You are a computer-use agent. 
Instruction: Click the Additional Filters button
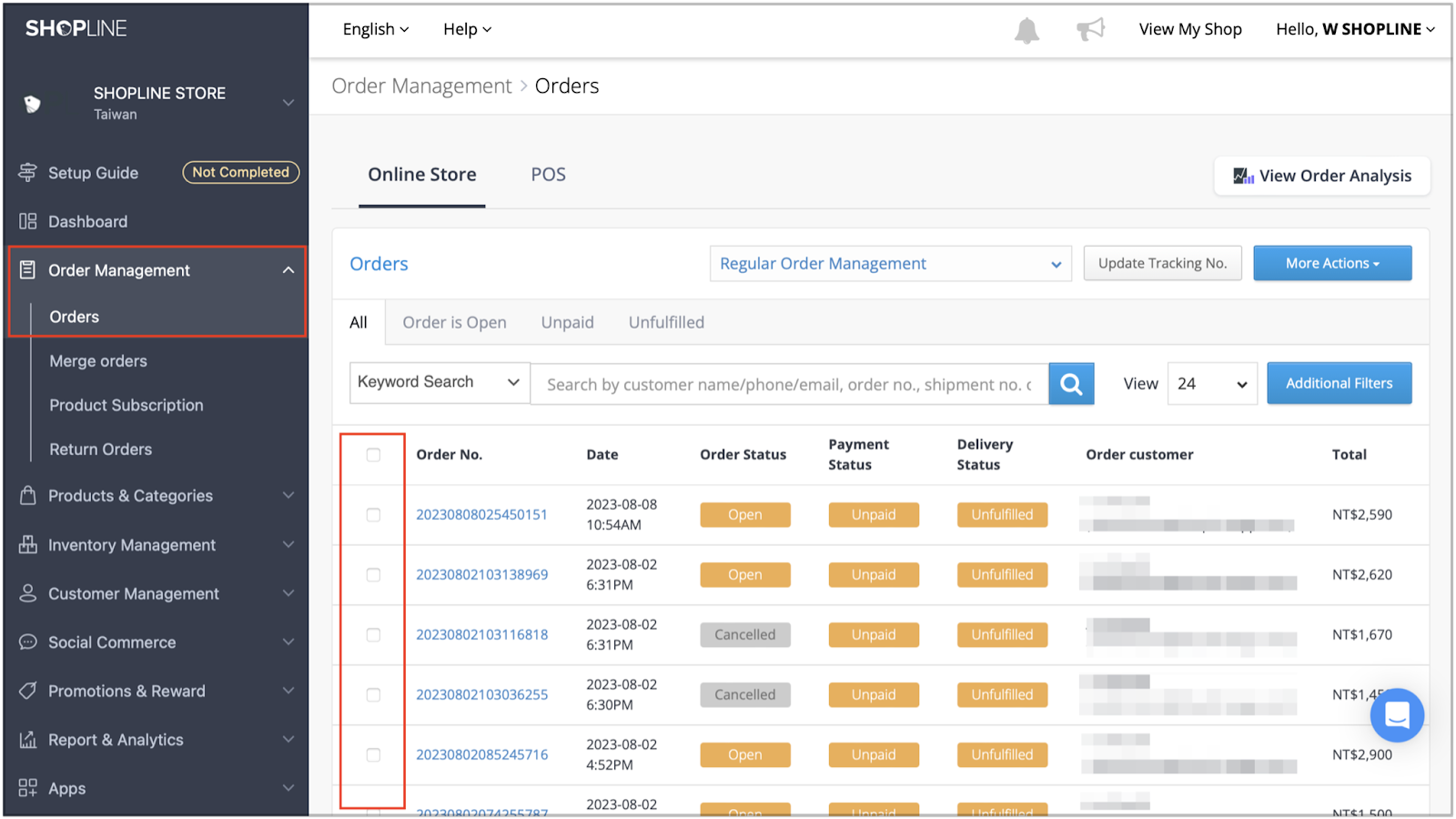[x=1339, y=384]
